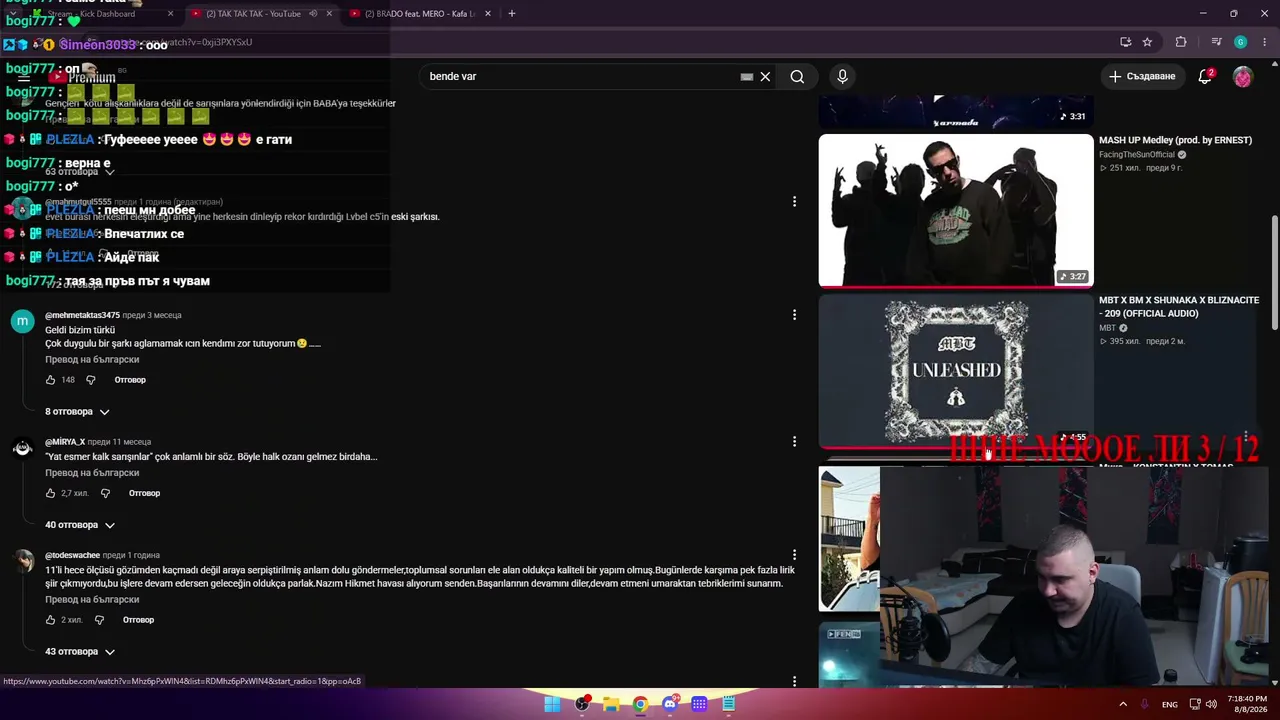Open the on-screen keyboard in search box
The height and width of the screenshot is (720, 1280).
(746, 76)
